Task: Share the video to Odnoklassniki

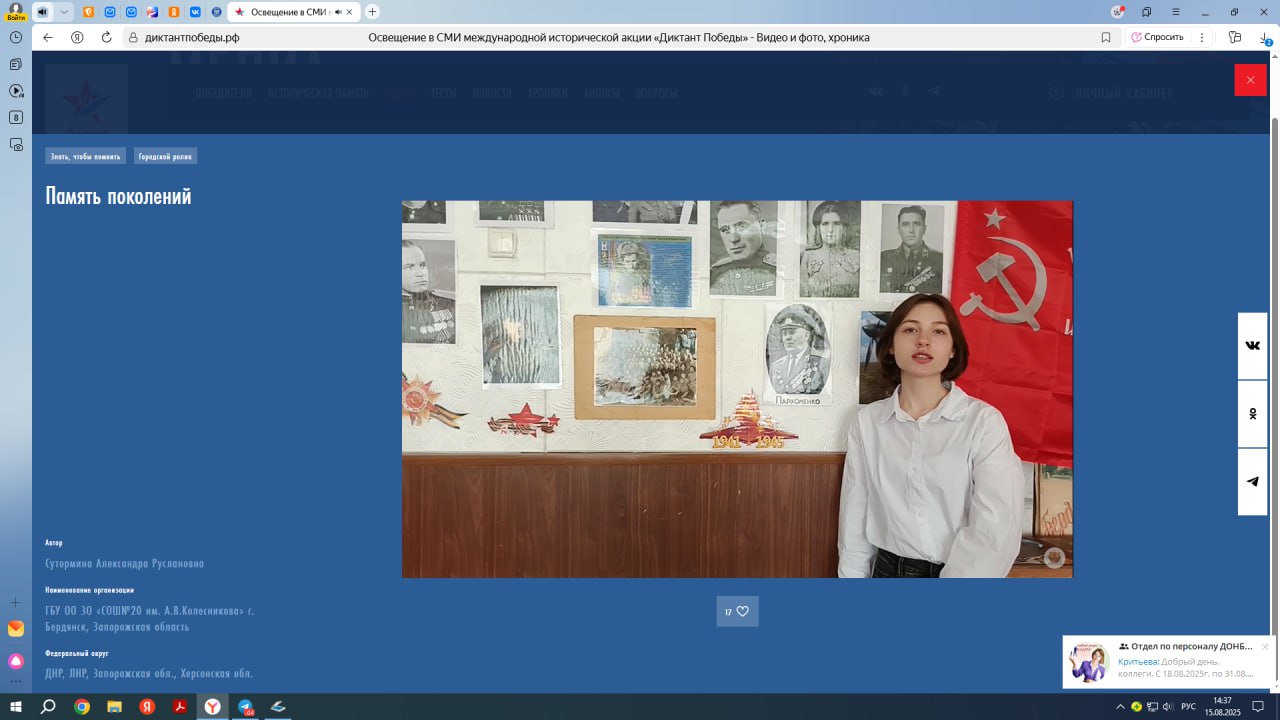Action: pos(1253,414)
